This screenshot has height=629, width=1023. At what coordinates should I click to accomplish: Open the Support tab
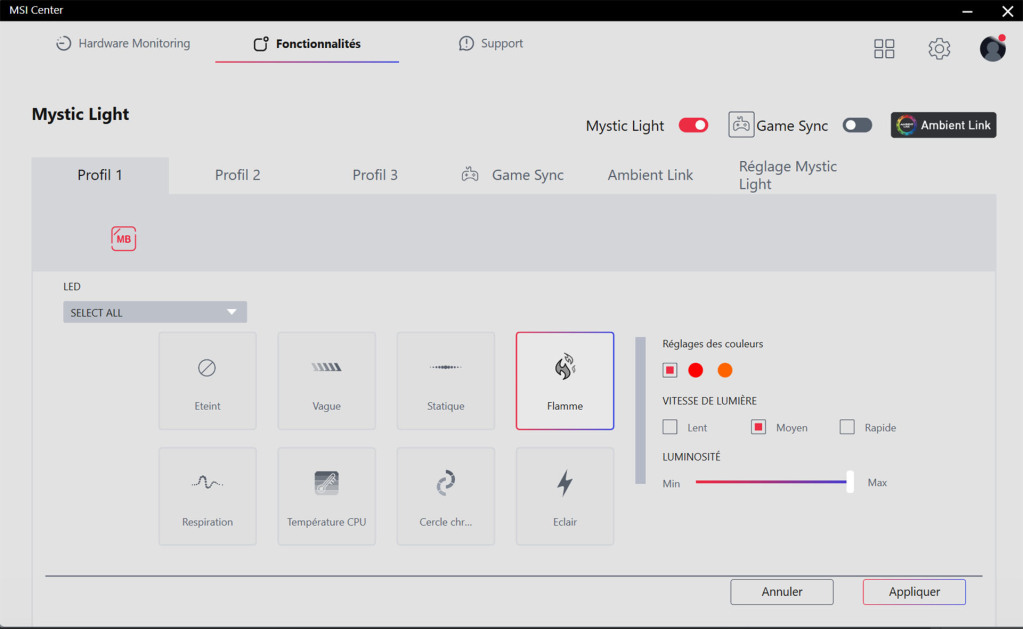pyautogui.click(x=491, y=44)
